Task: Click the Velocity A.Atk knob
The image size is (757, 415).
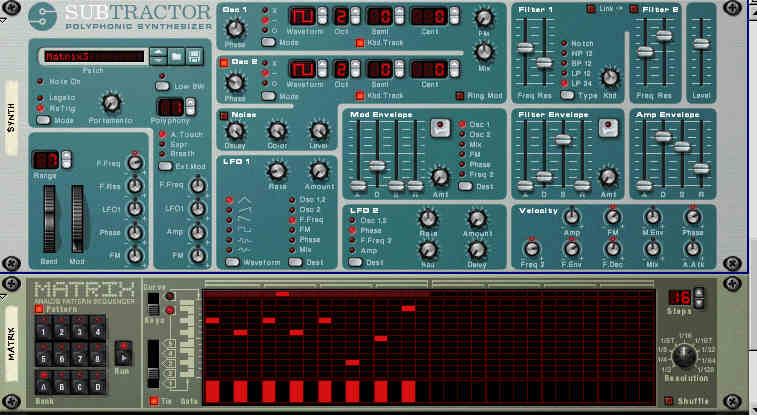Action: (692, 249)
